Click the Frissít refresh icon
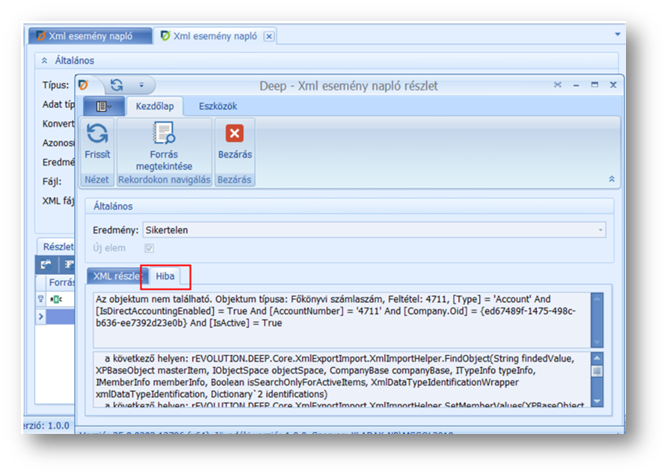Screen dimensions: 668x476 click(98, 134)
